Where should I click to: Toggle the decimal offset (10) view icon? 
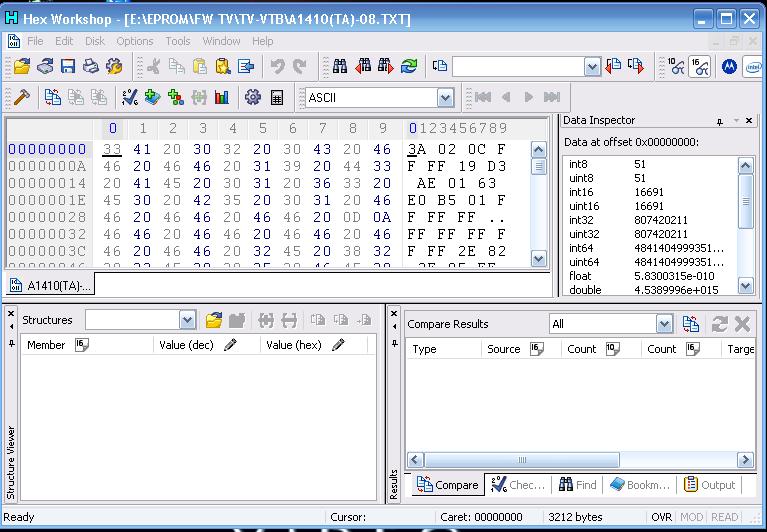click(x=676, y=66)
